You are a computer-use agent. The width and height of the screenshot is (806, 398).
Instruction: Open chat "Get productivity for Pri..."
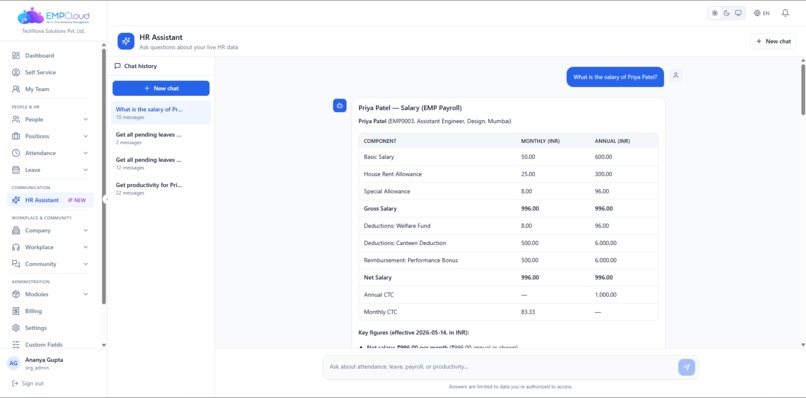pyautogui.click(x=161, y=188)
